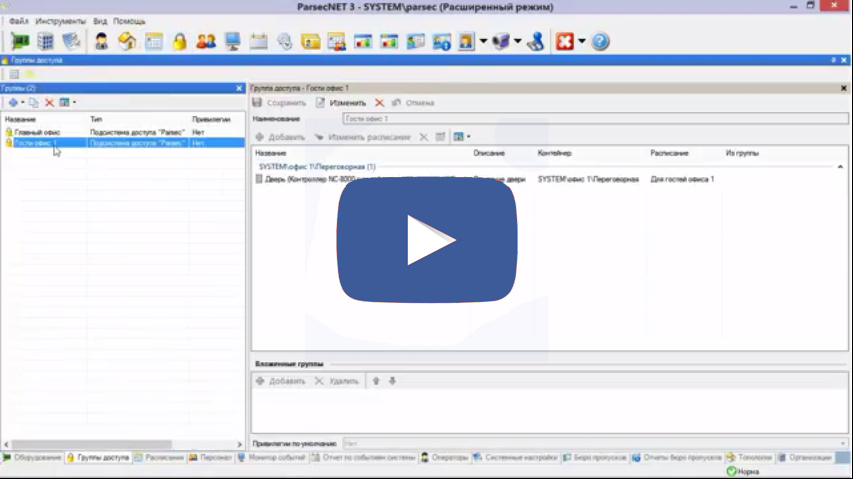The height and width of the screenshot is (479, 853).
Task: Select the Дверь controller row
Action: [x=549, y=179]
